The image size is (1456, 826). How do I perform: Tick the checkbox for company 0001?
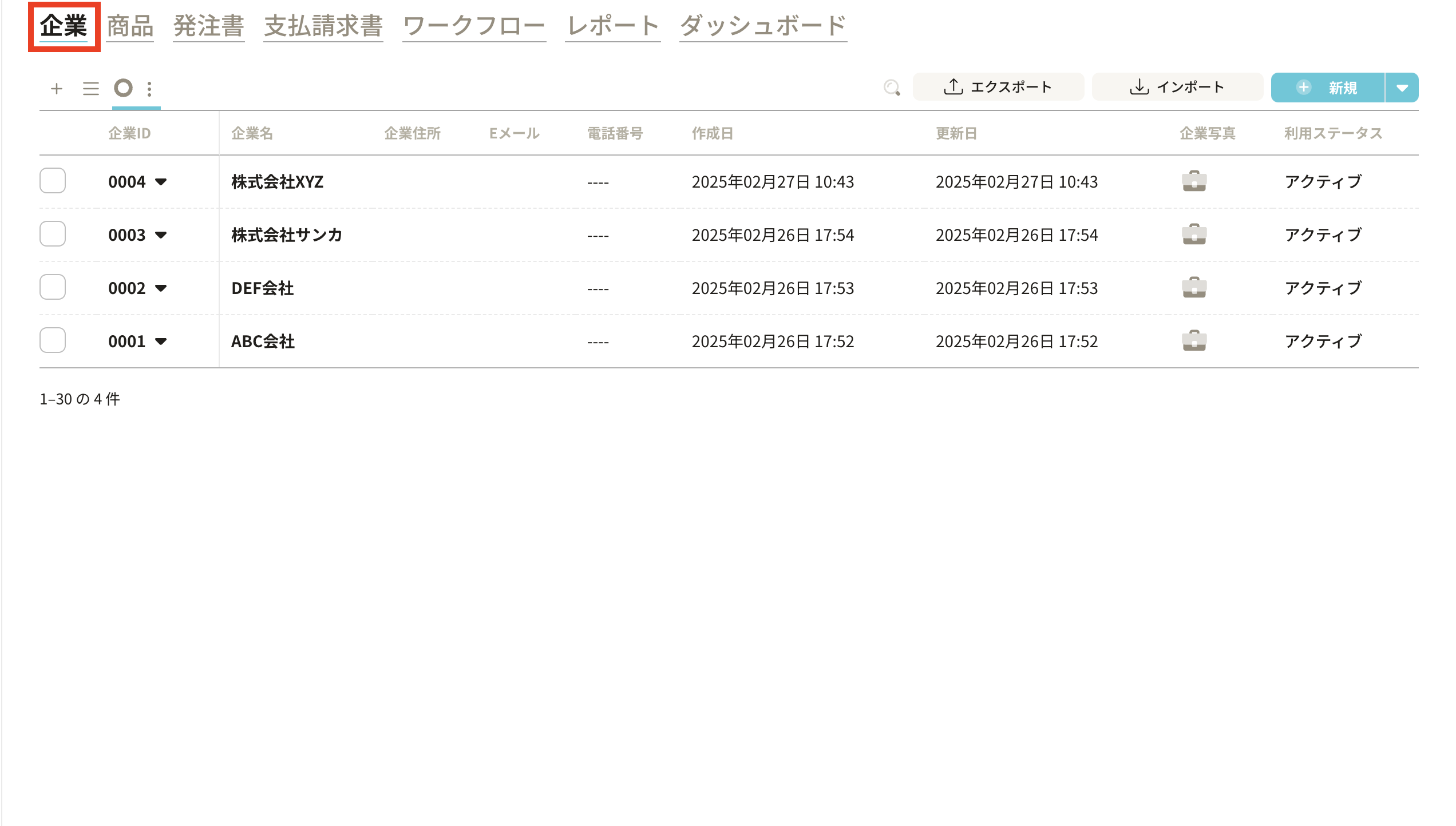click(x=53, y=340)
